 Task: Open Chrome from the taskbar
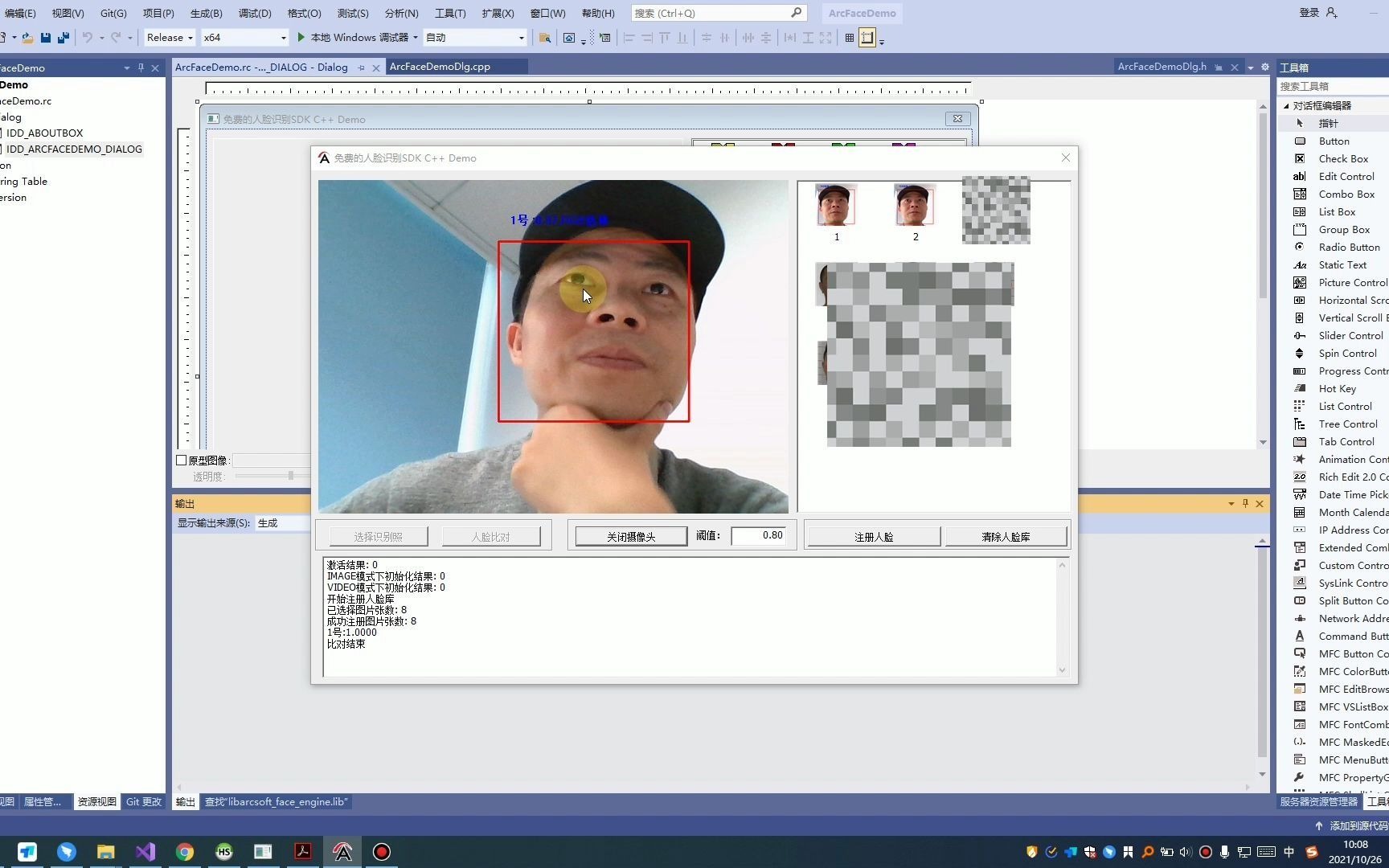[185, 852]
